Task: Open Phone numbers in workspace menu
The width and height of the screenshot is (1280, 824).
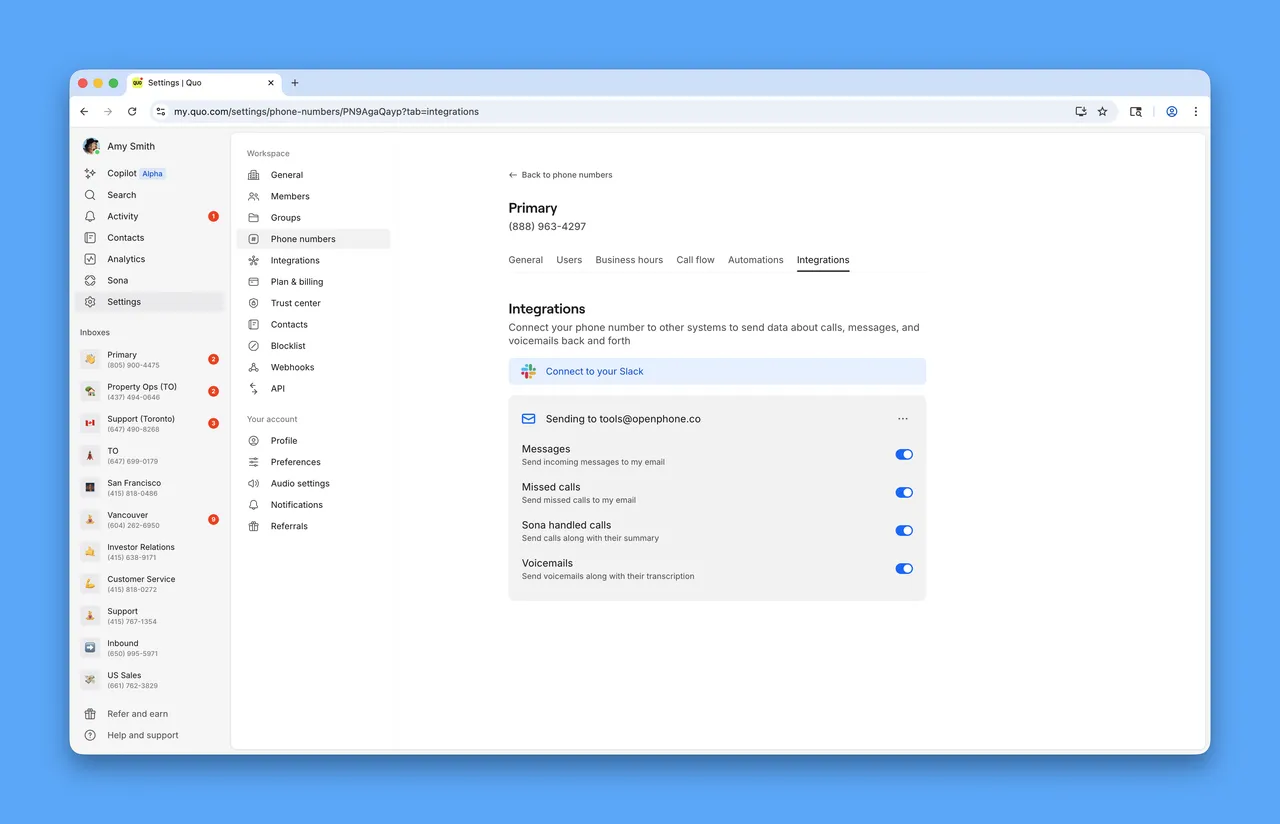Action: [x=313, y=239]
